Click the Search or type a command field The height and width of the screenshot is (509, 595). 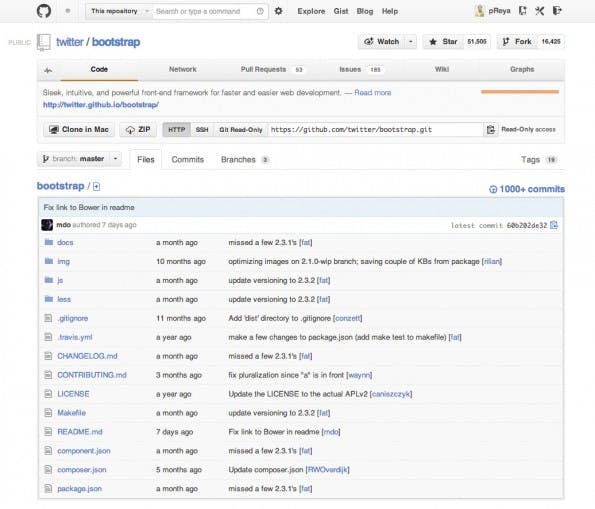point(205,11)
